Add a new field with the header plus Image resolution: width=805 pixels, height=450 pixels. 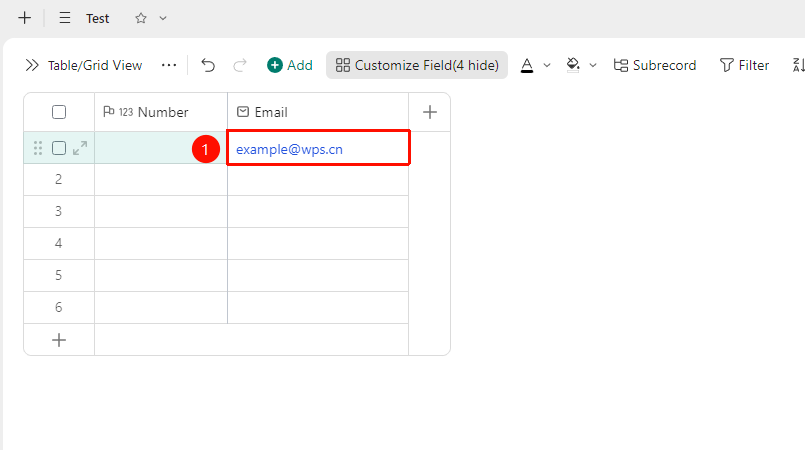pyautogui.click(x=430, y=112)
